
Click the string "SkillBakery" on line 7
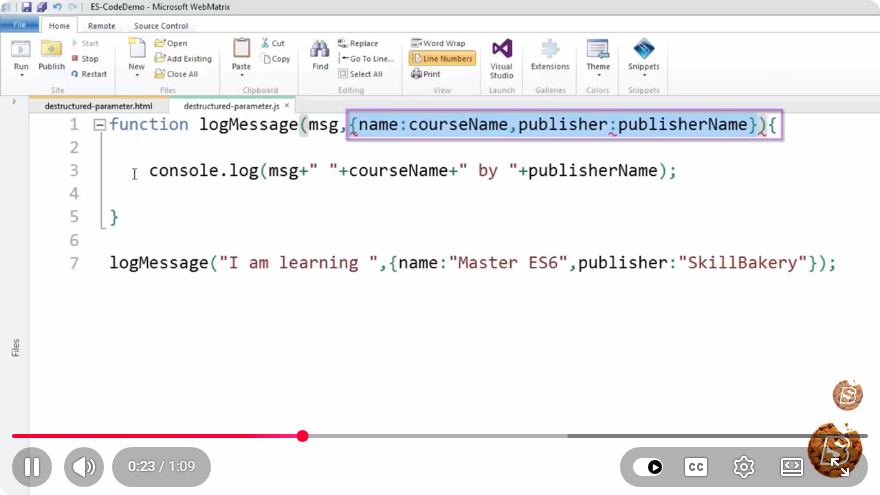(x=742, y=263)
